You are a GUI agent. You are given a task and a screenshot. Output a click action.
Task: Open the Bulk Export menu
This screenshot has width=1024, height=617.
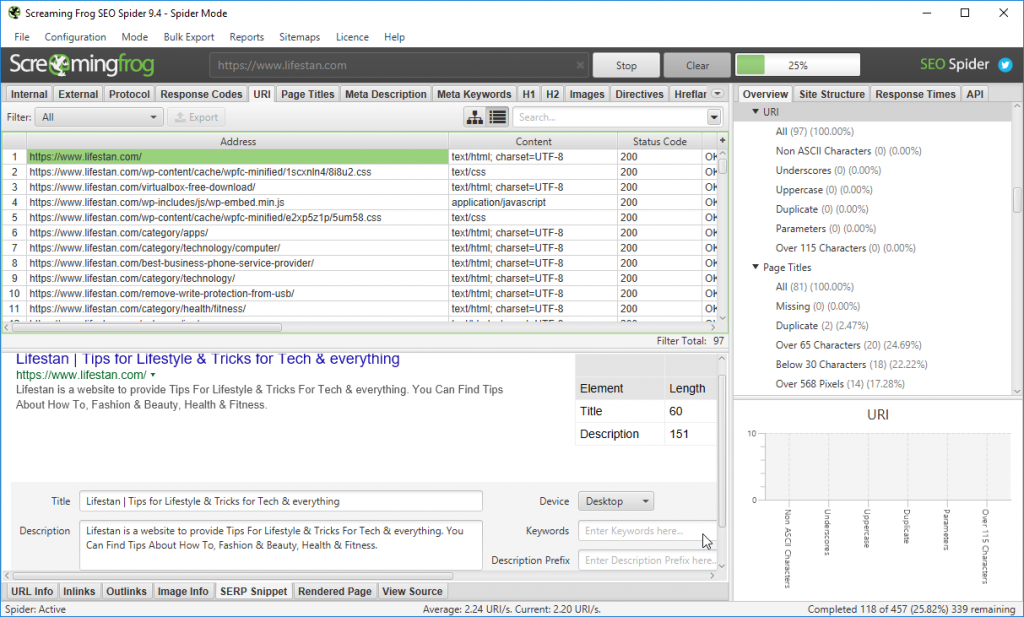tap(189, 37)
